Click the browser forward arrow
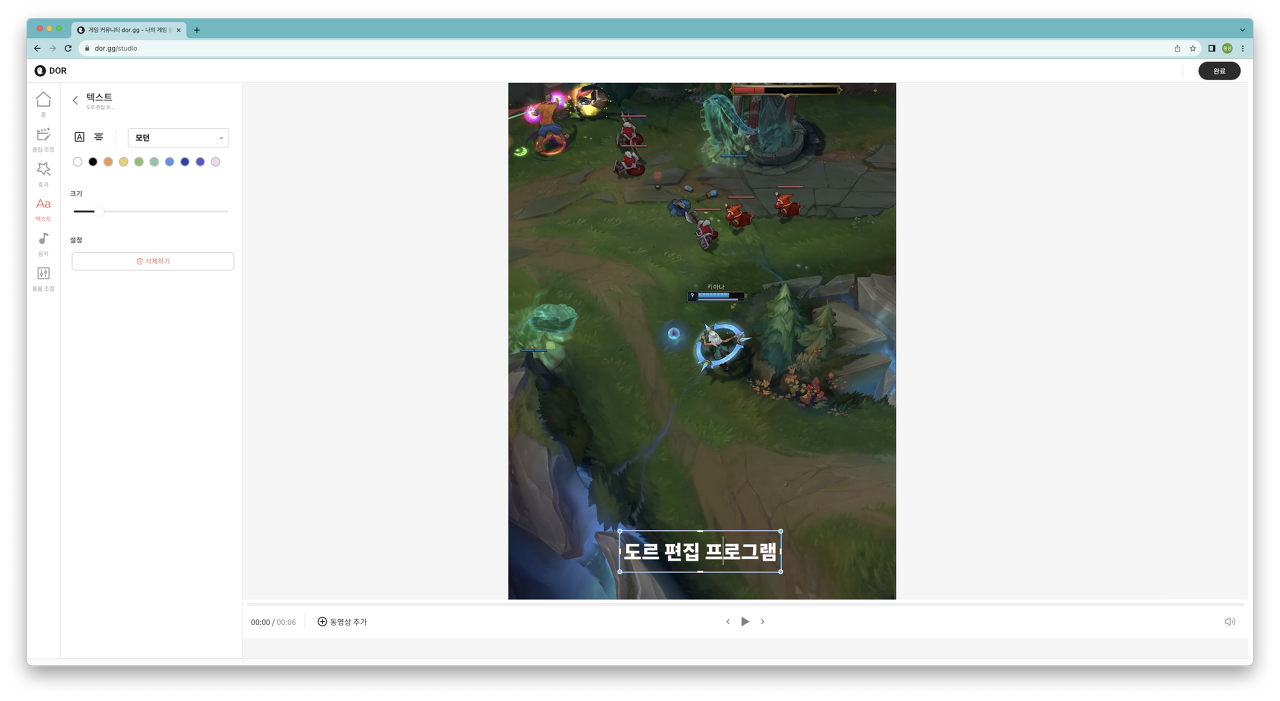1280x701 pixels. coord(53,48)
